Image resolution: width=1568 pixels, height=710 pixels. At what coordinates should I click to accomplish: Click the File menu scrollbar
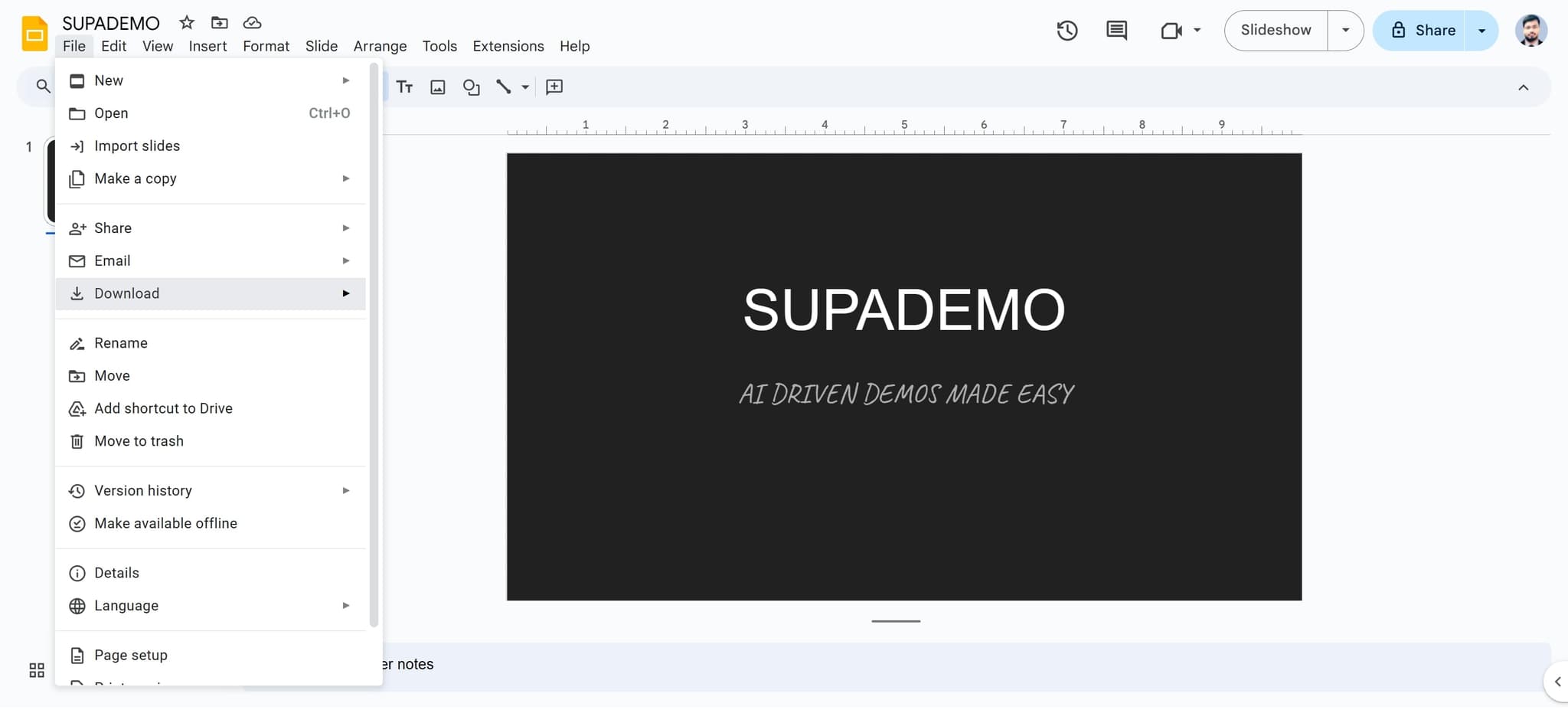(374, 345)
